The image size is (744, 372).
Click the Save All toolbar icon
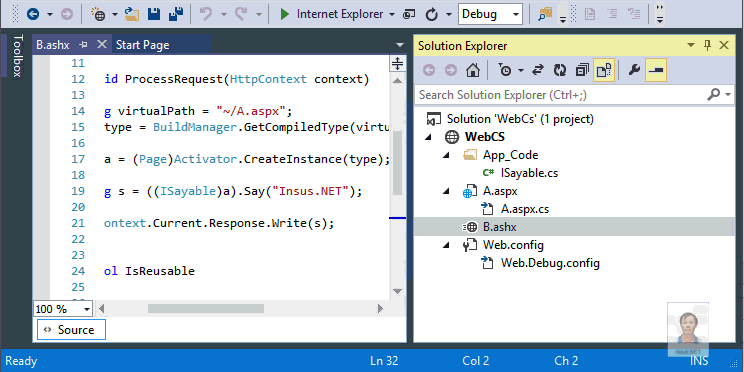point(177,14)
